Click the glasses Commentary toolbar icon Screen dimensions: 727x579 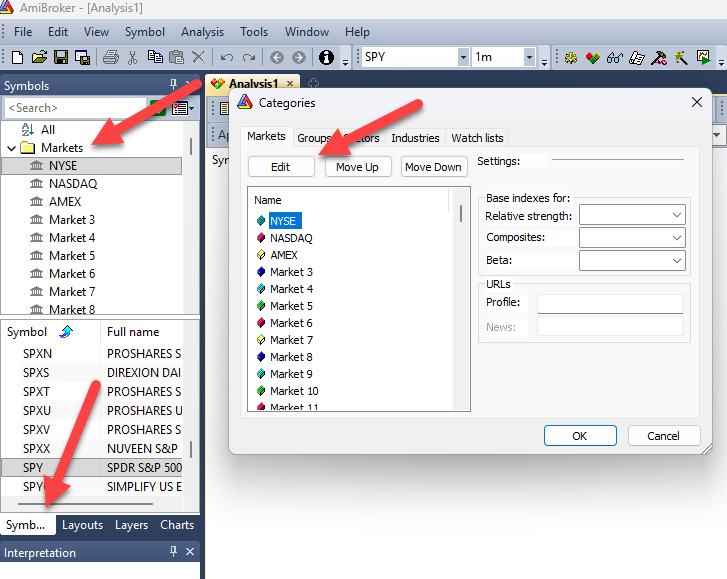tap(615, 58)
